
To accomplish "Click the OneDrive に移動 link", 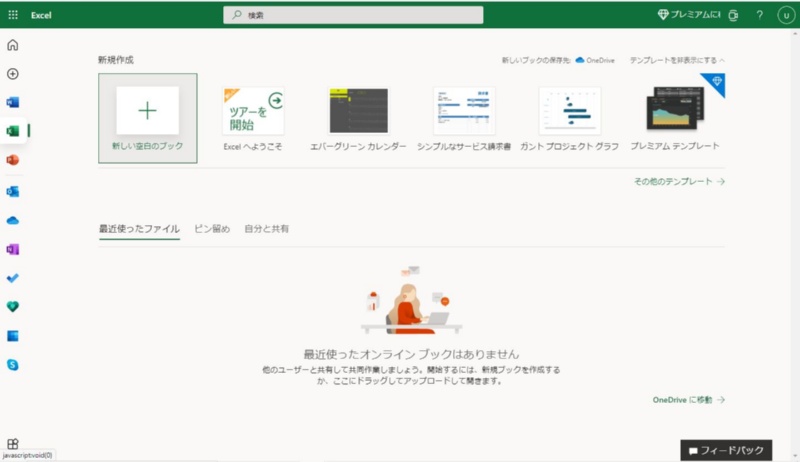I will 688,400.
